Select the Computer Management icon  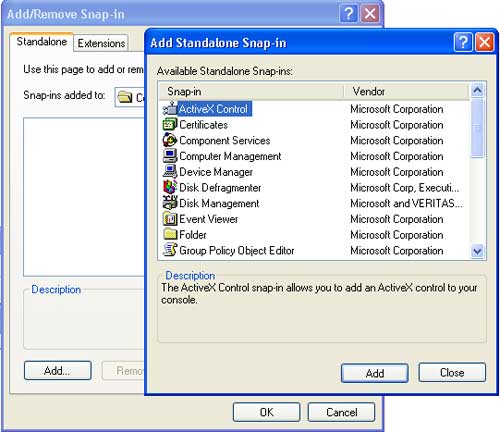[170, 156]
